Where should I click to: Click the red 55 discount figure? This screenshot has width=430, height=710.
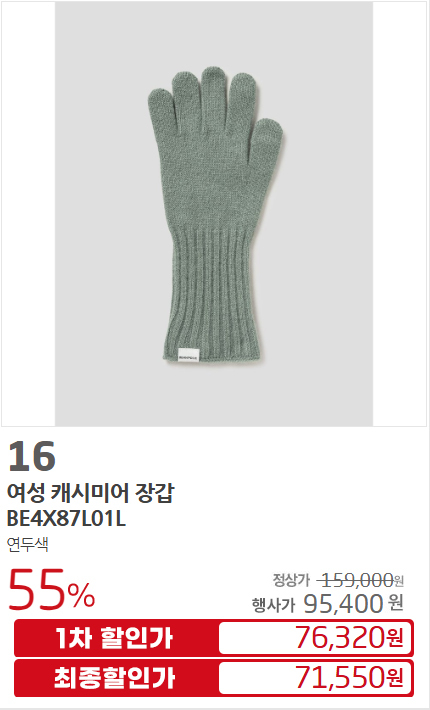click(x=37, y=589)
